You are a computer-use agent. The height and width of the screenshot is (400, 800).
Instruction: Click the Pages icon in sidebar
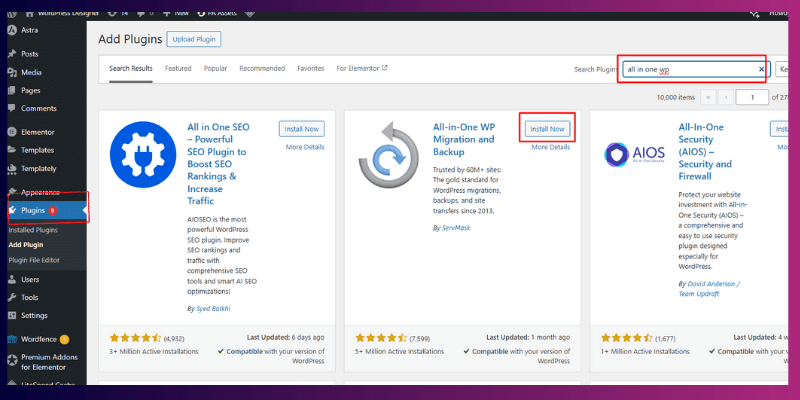click(12, 90)
